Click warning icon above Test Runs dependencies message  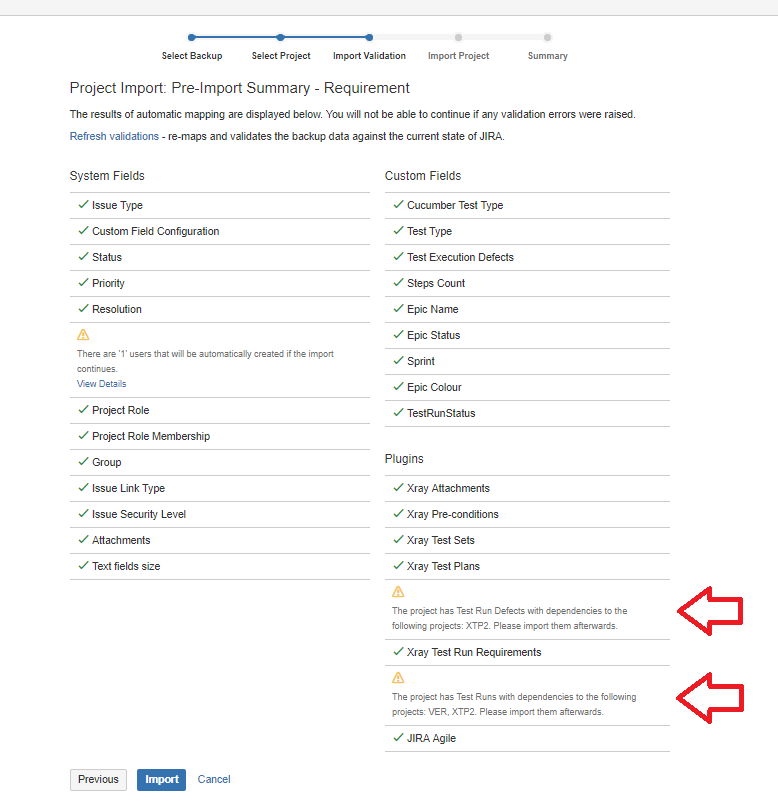click(398, 678)
